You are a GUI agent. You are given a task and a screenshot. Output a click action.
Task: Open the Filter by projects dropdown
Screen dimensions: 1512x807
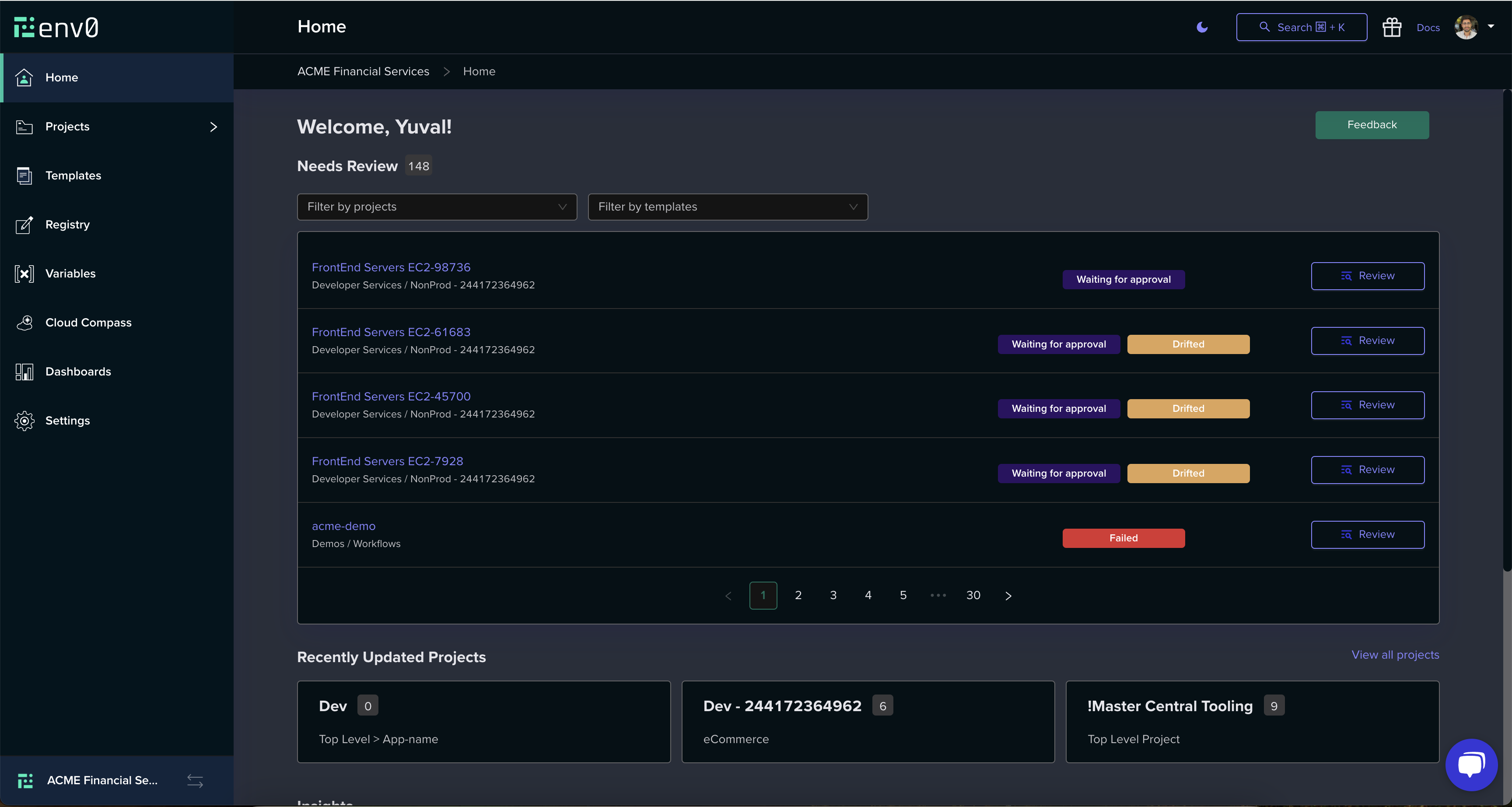[437, 207]
